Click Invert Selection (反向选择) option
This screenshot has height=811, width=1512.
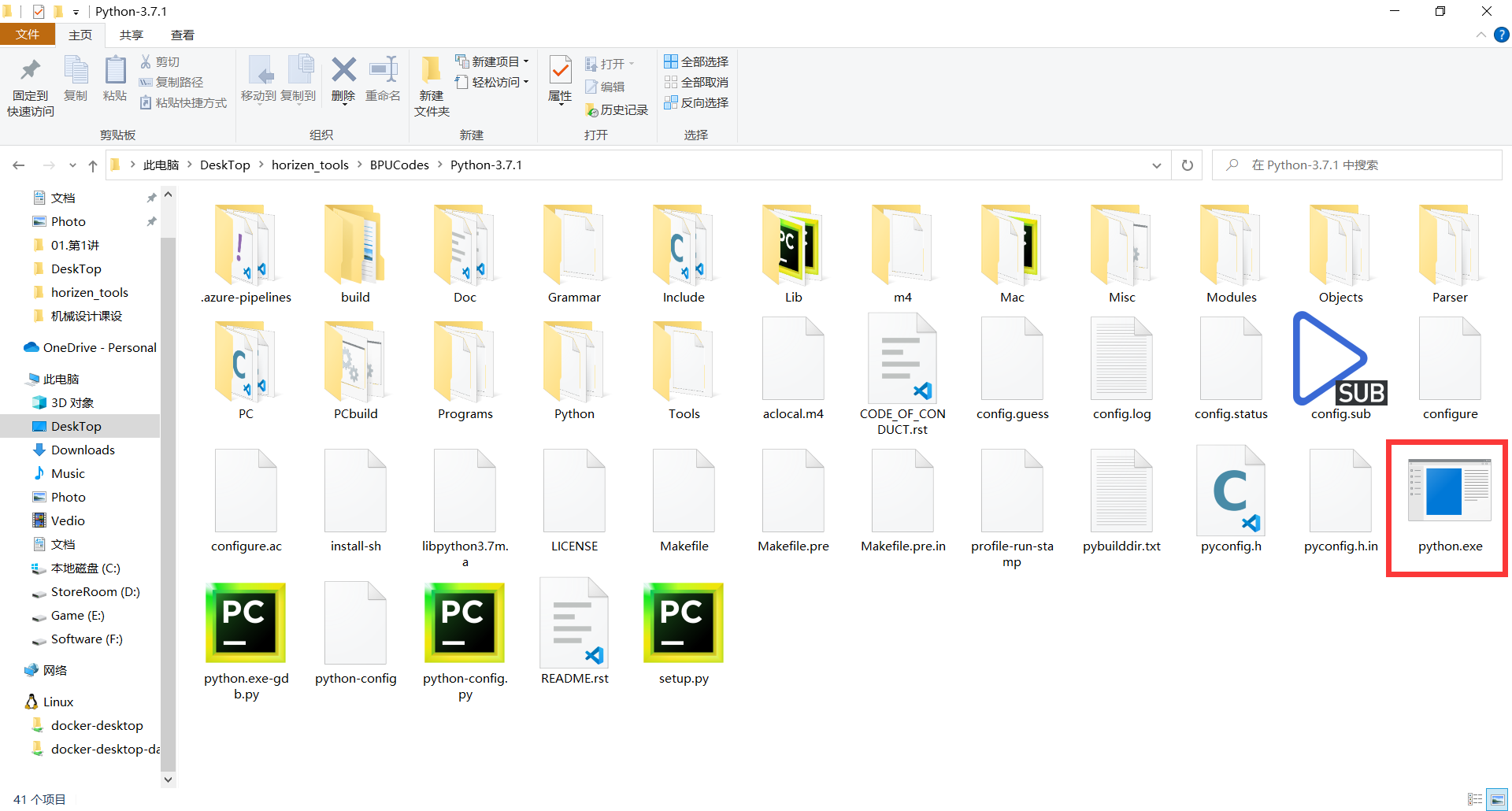point(696,102)
